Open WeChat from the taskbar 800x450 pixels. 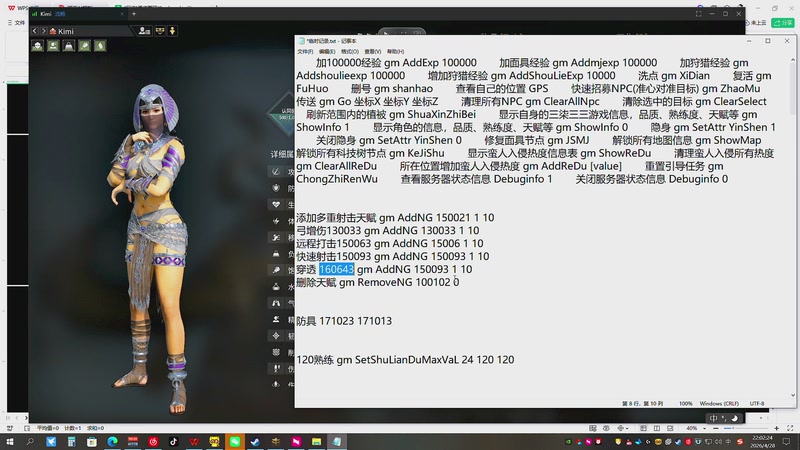click(235, 442)
